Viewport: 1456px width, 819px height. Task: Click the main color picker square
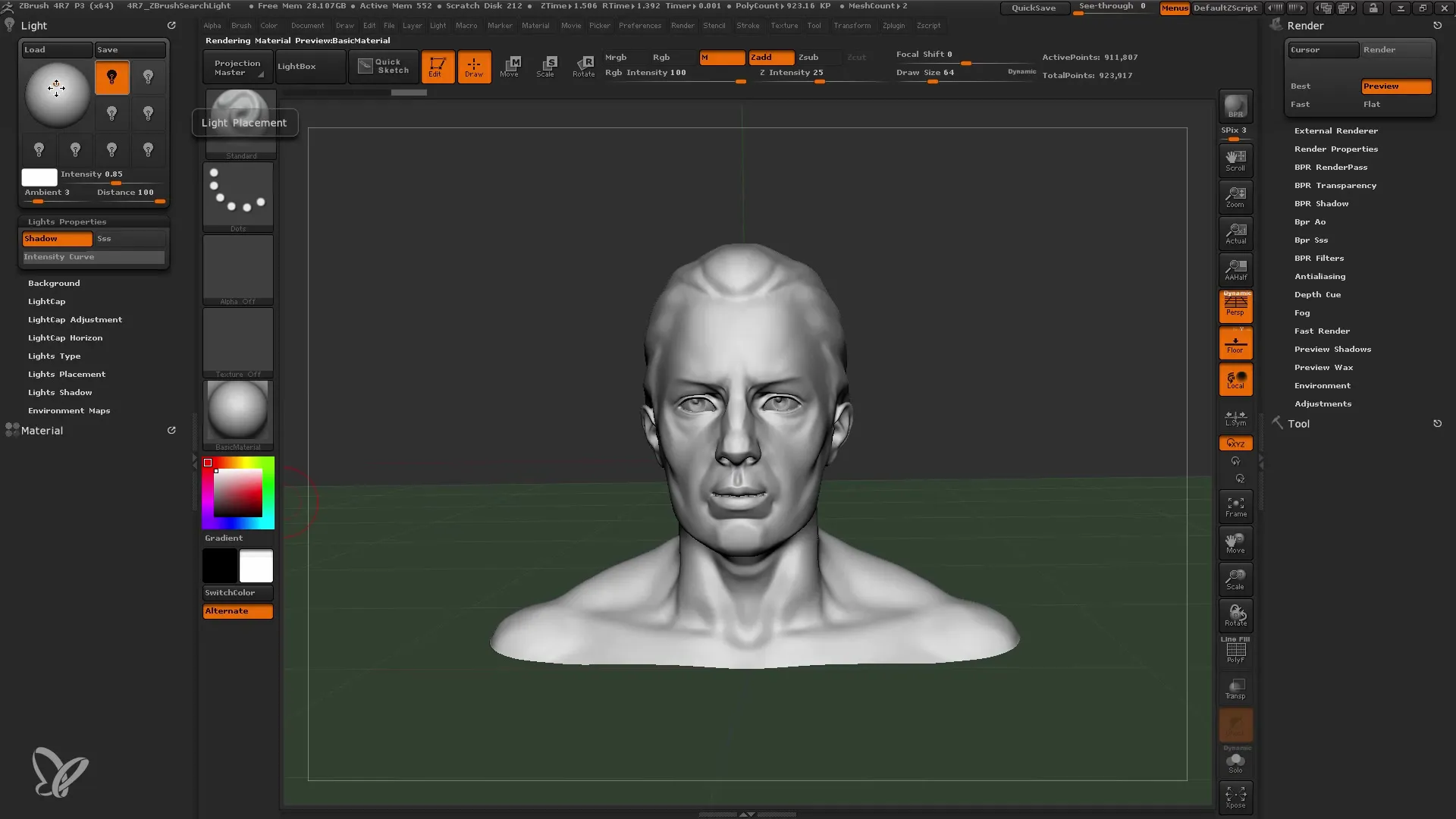238,493
